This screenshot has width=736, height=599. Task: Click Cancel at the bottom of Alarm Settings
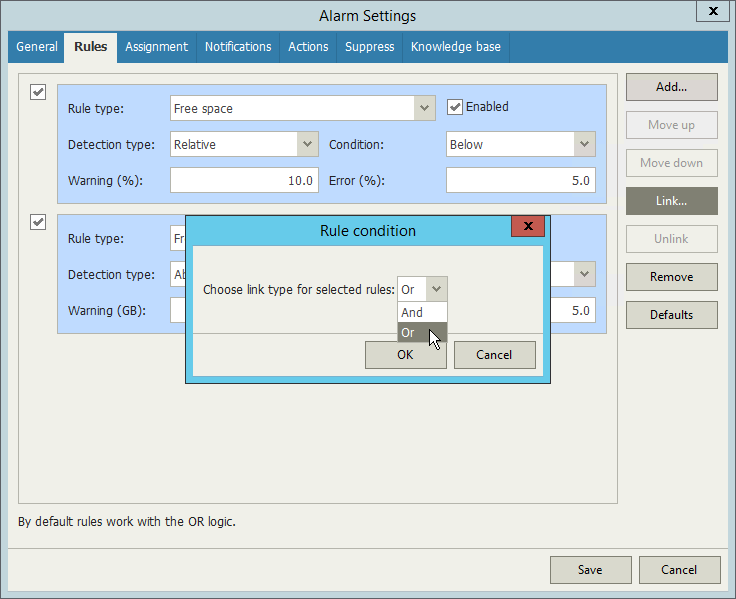click(x=679, y=570)
